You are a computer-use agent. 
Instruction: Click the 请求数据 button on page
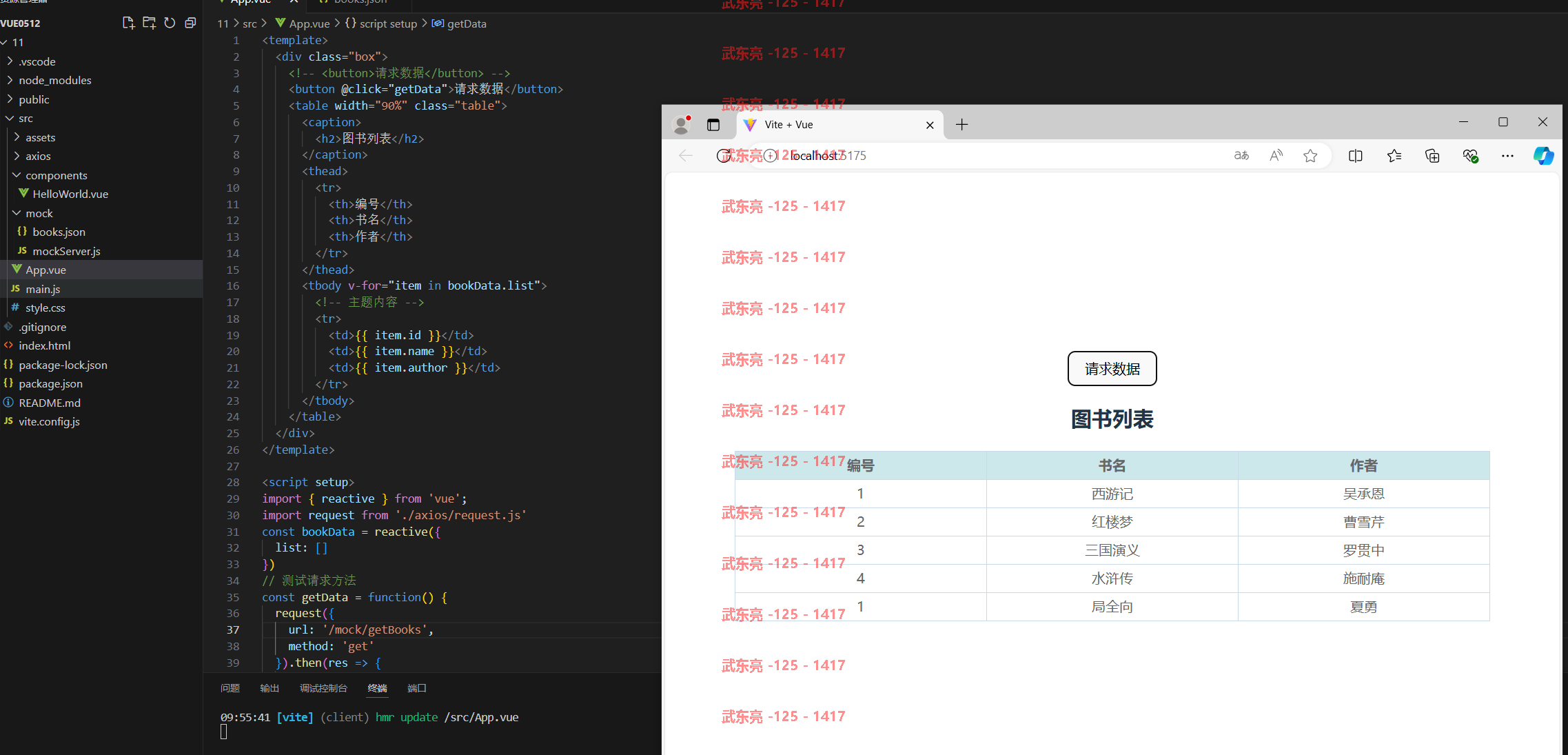pyautogui.click(x=1112, y=369)
